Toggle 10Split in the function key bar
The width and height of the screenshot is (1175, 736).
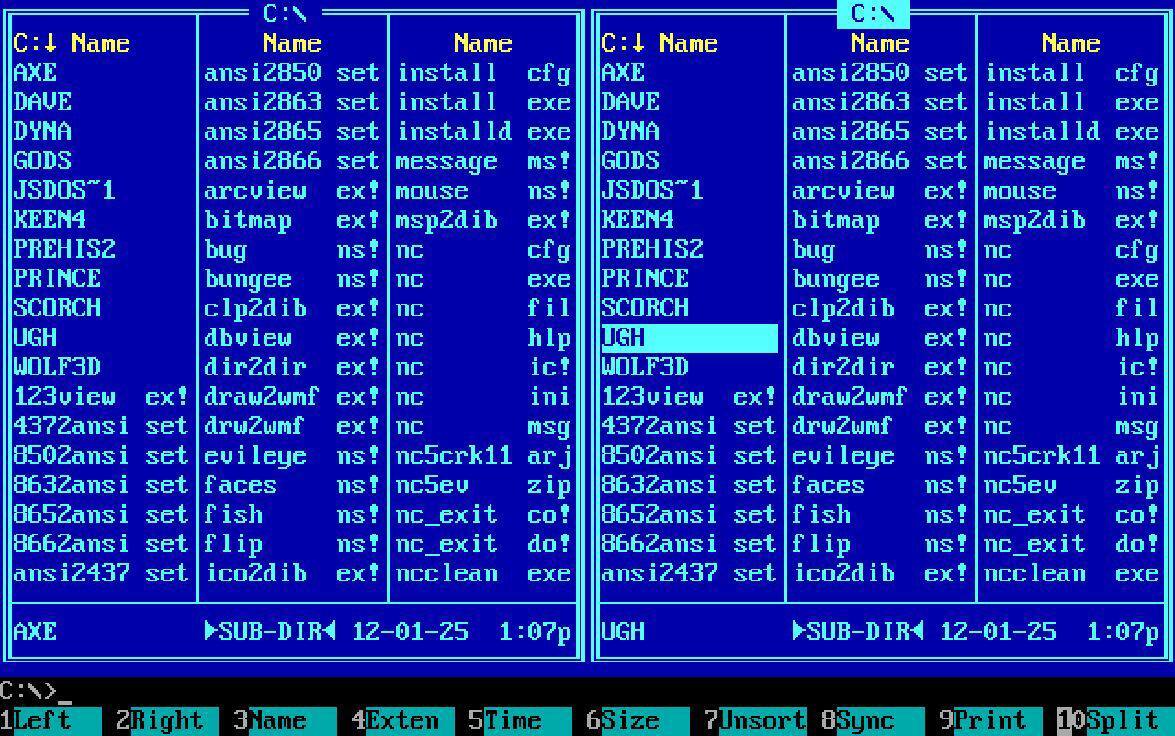click(1112, 721)
